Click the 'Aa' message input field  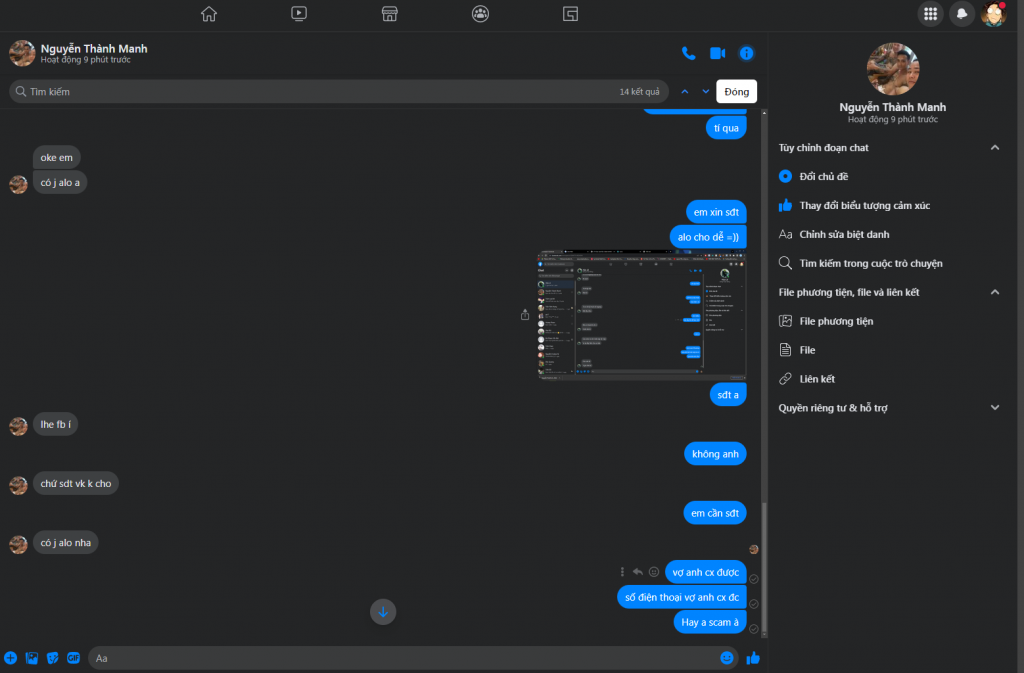pyautogui.click(x=400, y=658)
